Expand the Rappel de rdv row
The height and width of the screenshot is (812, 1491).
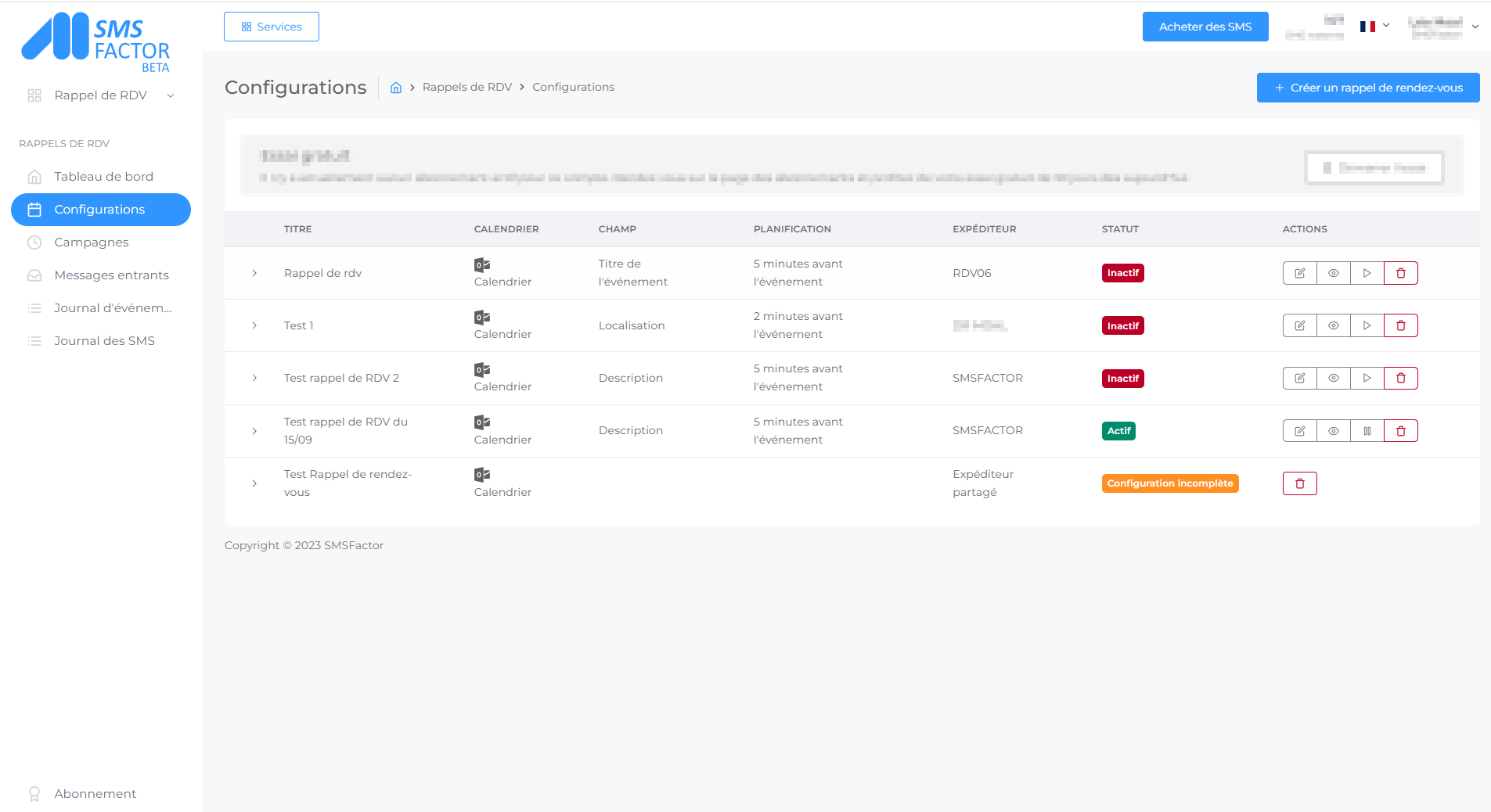254,273
